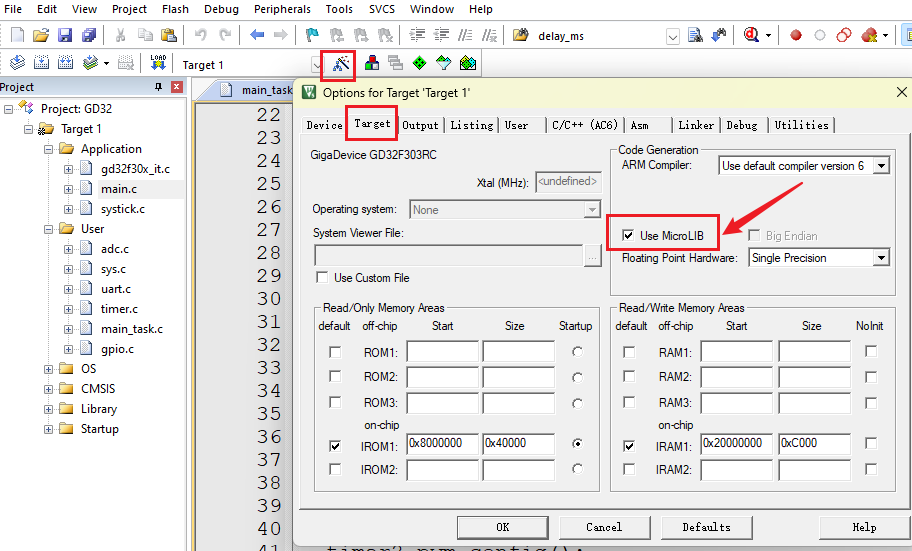Open Options for Target wand icon
Screen dimensions: 912x551
coord(341,63)
